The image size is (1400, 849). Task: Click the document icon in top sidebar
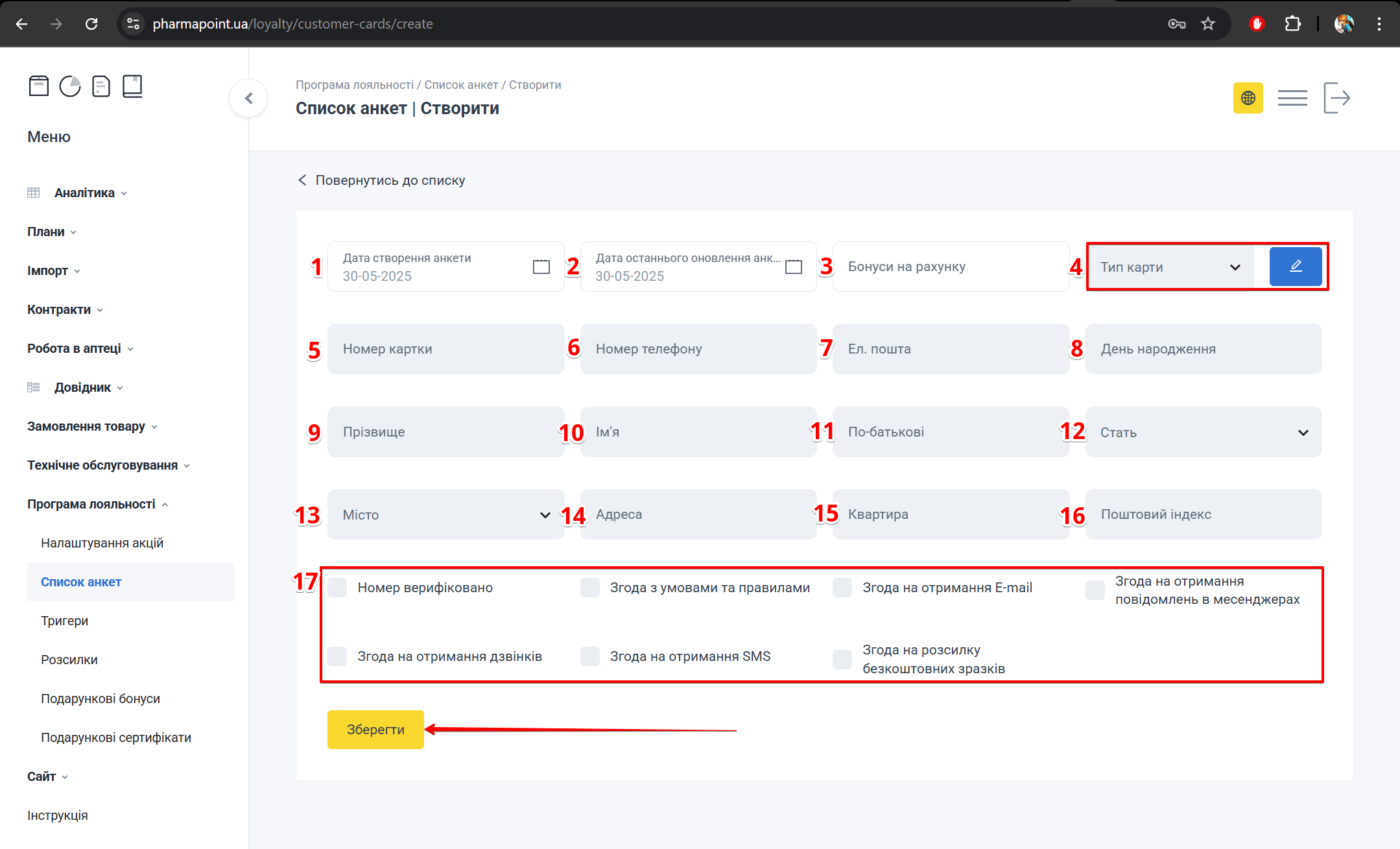click(x=101, y=86)
